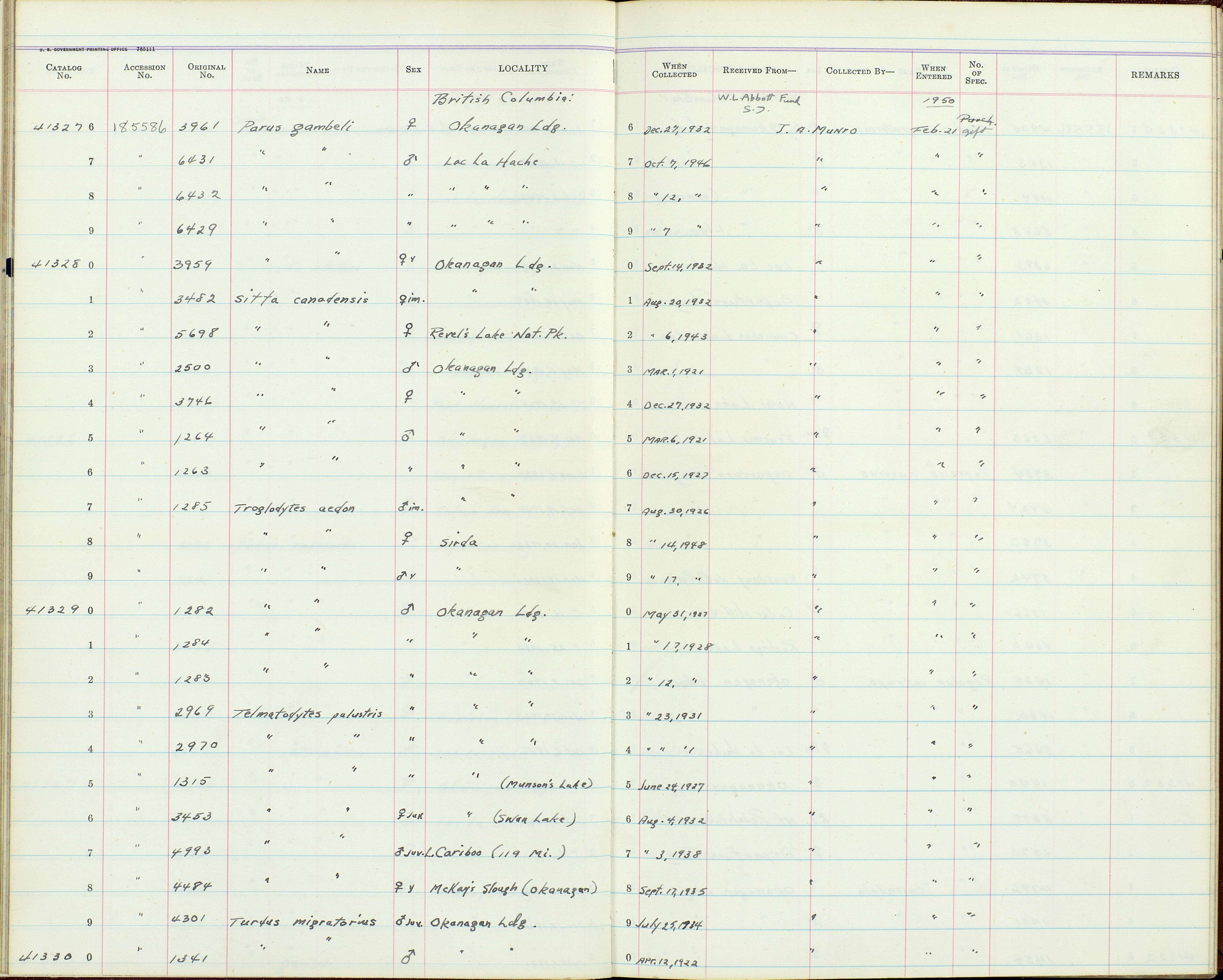Click the 'Received From—' column header
This screenshot has width=1223, height=980.
(760, 71)
